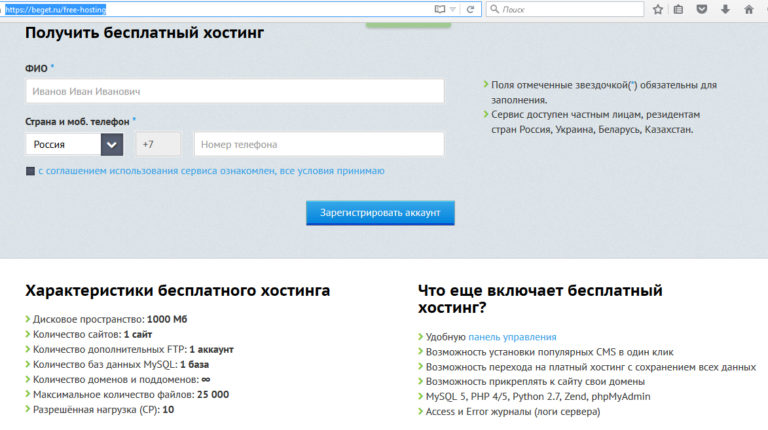
Task: Focus the ФИО name input field
Action: (234, 91)
